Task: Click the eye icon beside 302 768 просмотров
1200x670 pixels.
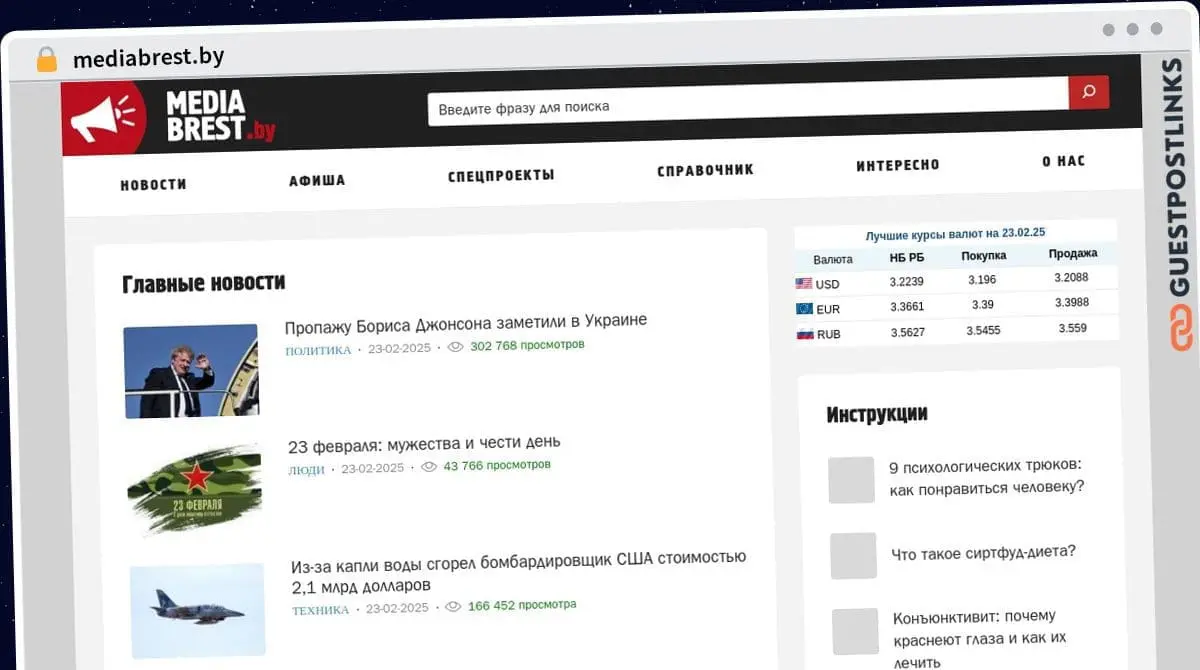Action: 455,347
